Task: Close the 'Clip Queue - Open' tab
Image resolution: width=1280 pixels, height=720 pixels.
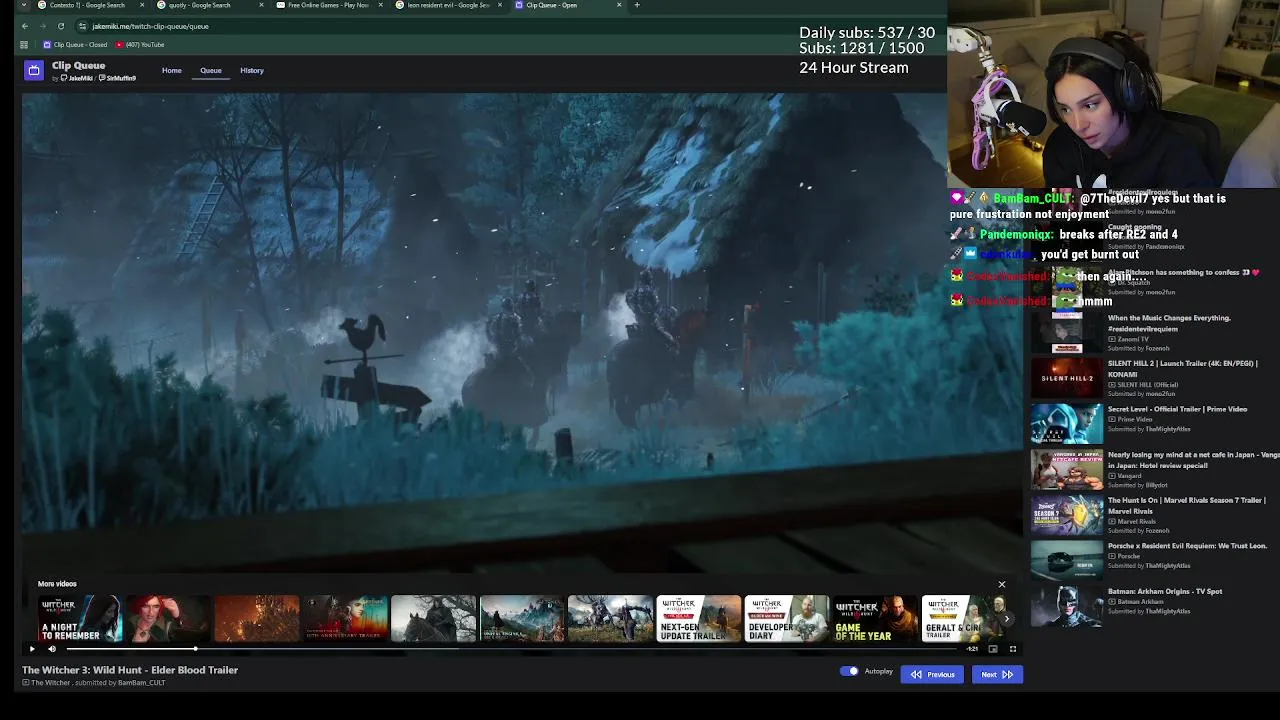Action: pyautogui.click(x=619, y=5)
